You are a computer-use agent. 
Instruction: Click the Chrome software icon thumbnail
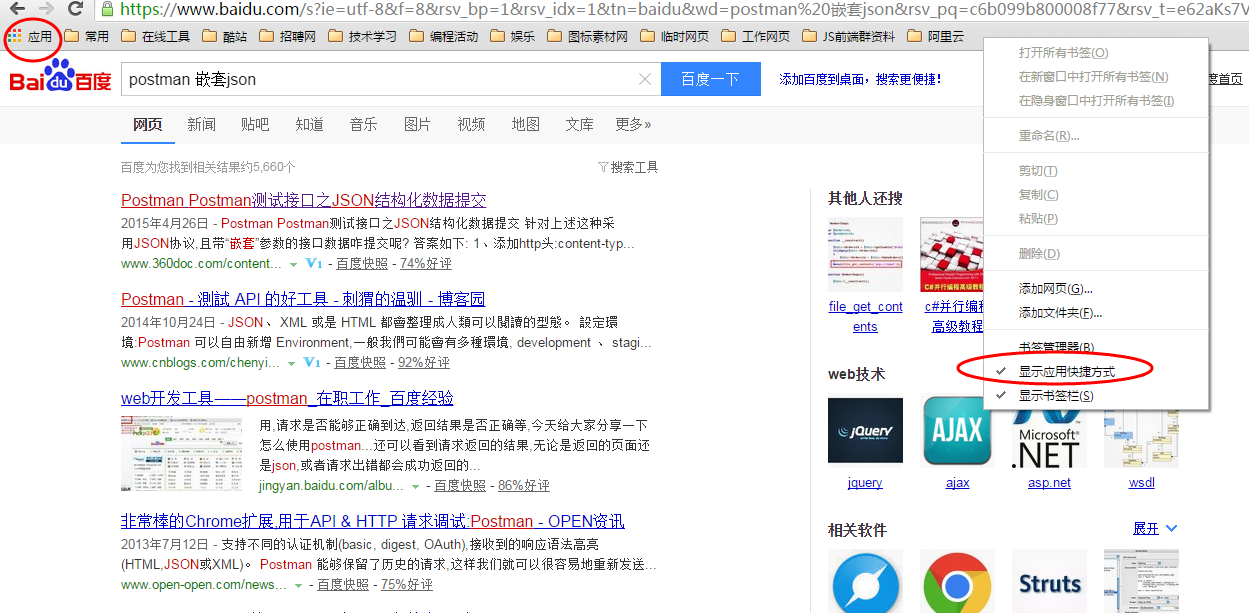tap(957, 581)
